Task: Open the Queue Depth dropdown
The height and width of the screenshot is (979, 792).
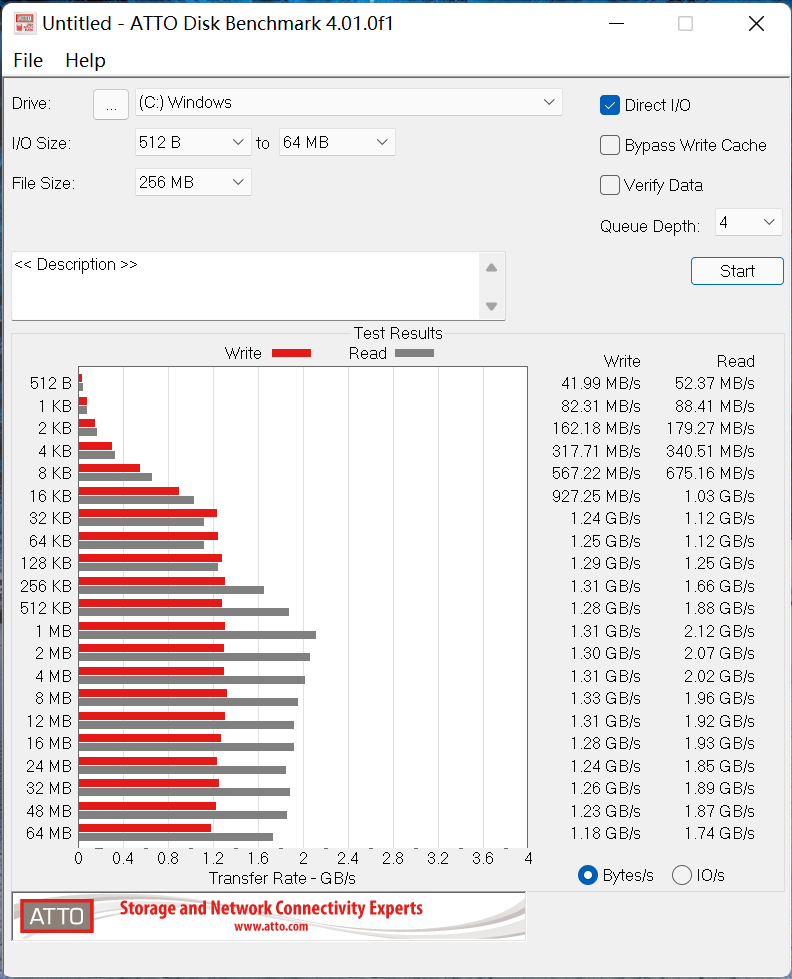Action: [x=748, y=222]
